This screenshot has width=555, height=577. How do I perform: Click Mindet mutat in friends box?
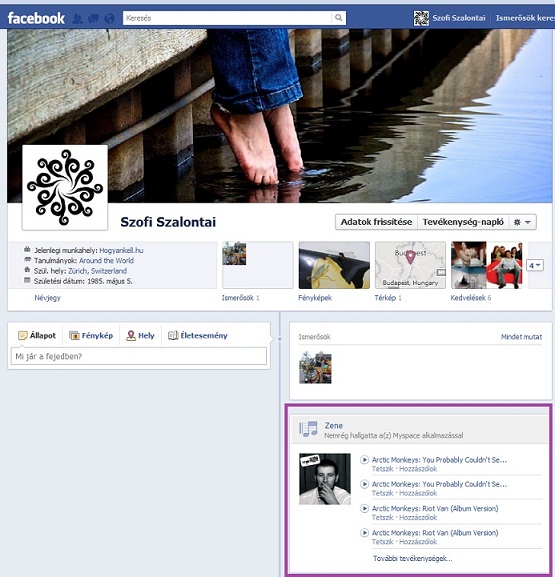521,337
